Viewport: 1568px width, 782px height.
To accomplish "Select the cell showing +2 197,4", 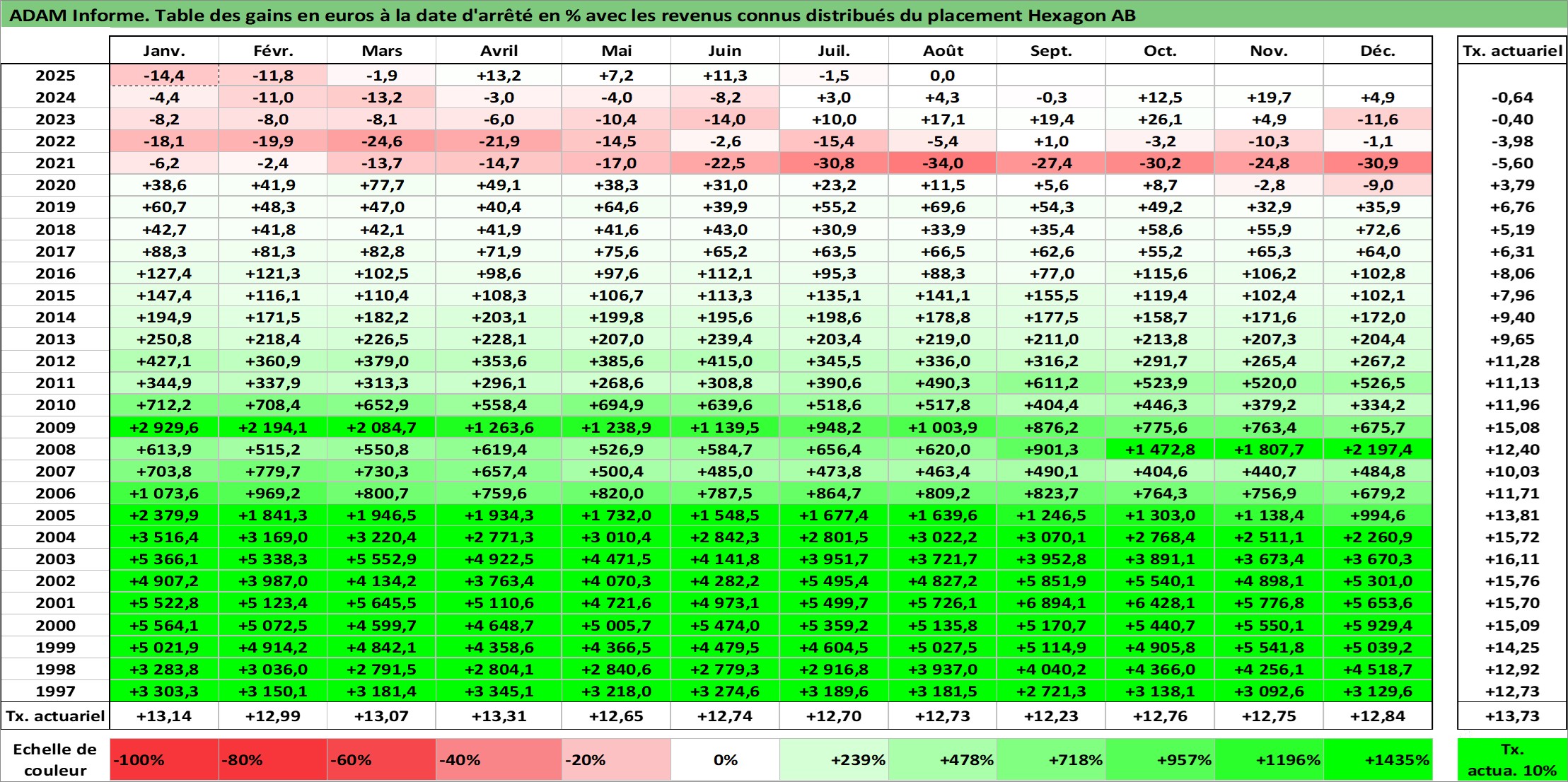I will 1378,449.
